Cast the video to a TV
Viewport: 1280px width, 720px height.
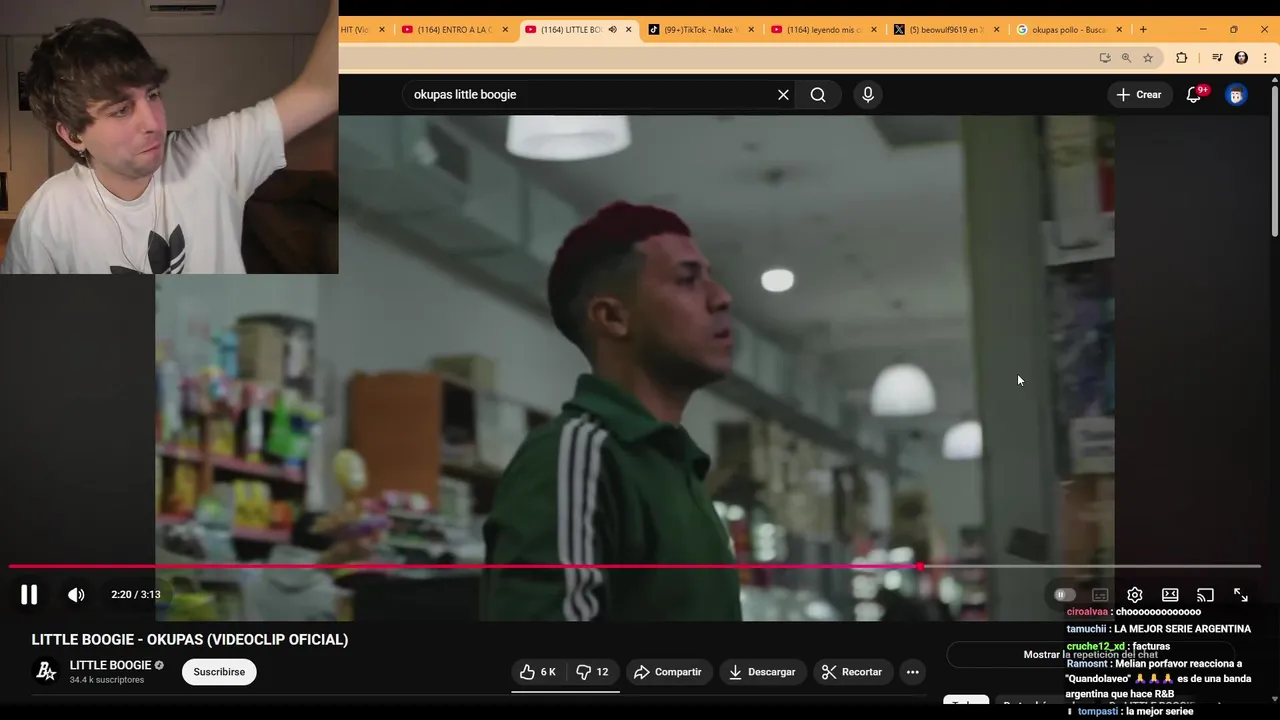coord(1205,595)
